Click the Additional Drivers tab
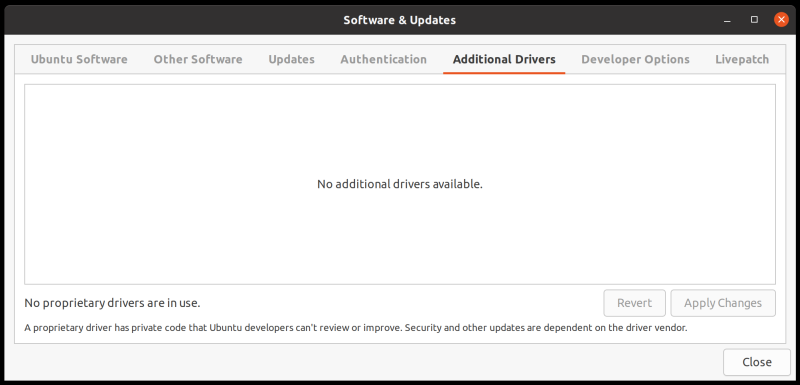 click(504, 59)
